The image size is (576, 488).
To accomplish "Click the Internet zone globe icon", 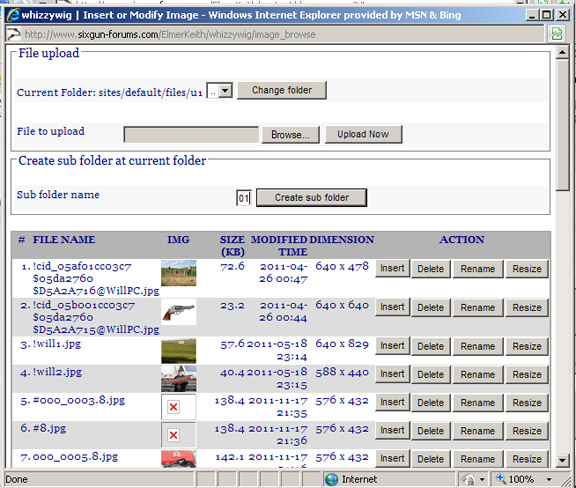I will tap(331, 479).
